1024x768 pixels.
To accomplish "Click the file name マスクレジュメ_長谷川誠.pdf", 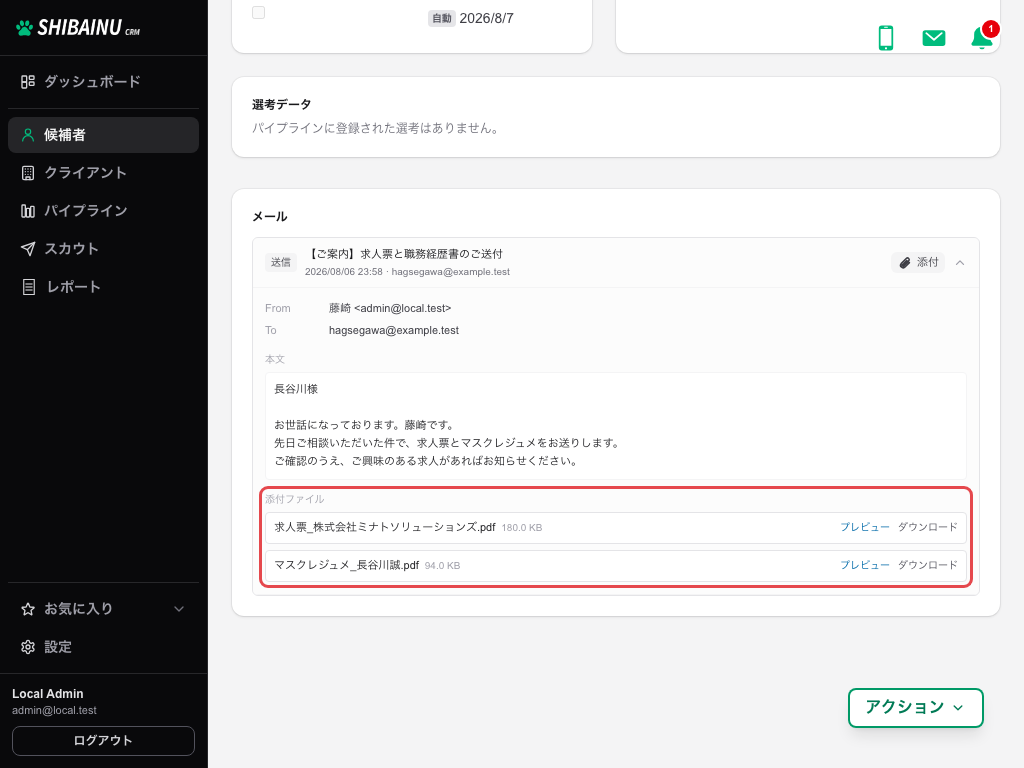I will [x=346, y=566].
